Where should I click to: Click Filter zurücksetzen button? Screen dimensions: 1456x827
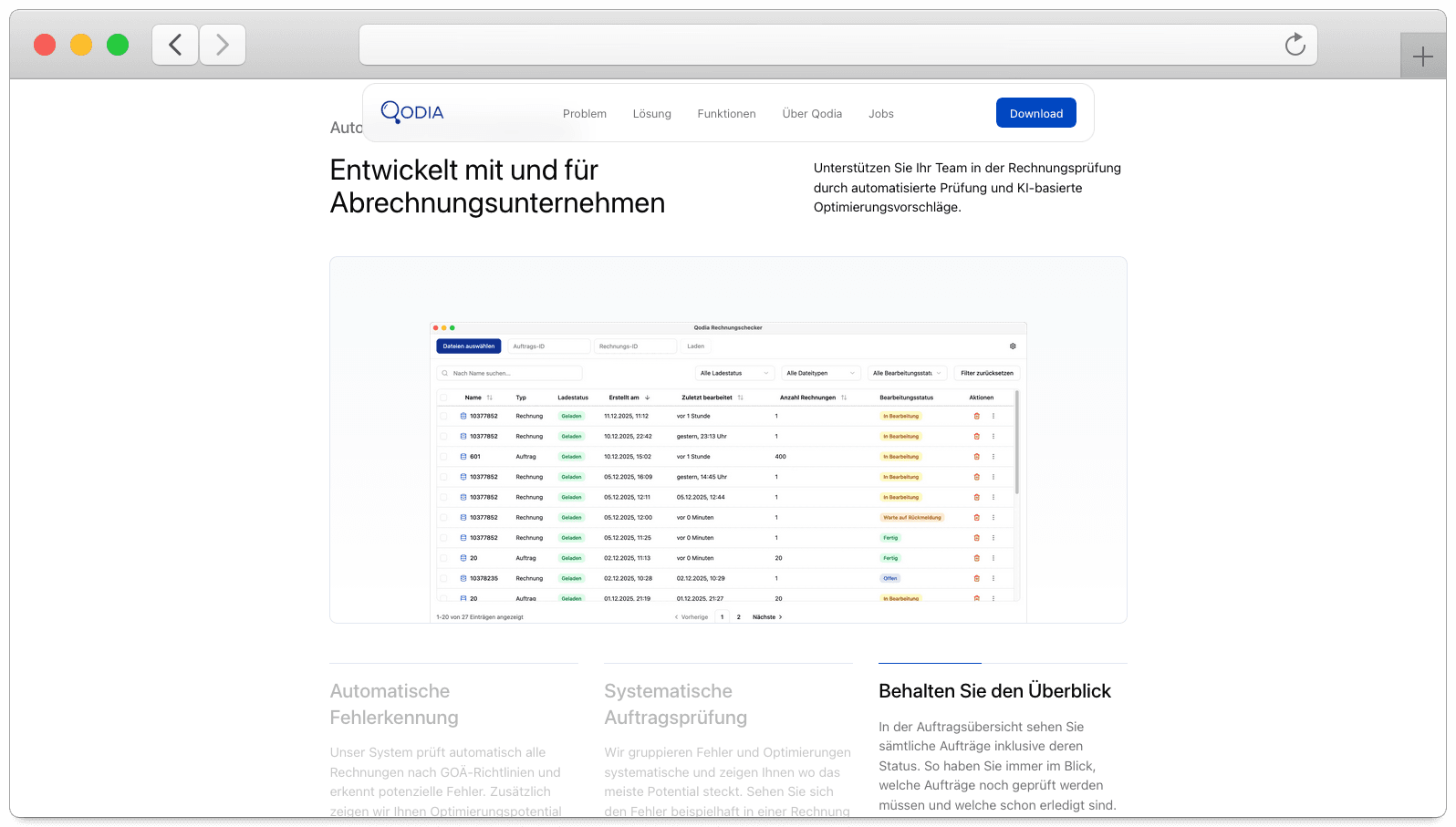click(x=987, y=373)
